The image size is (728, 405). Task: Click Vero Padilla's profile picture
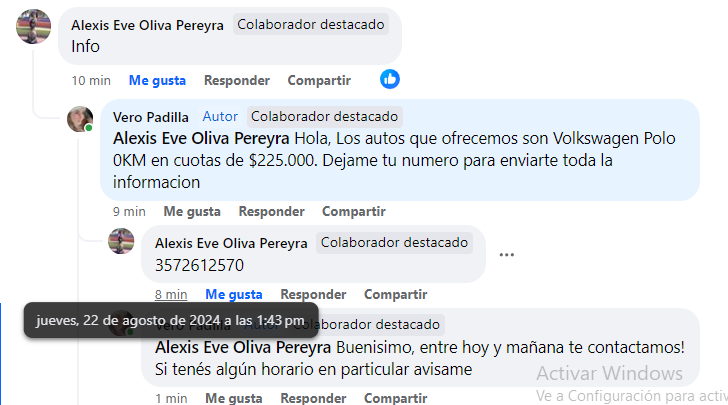tap(80, 120)
